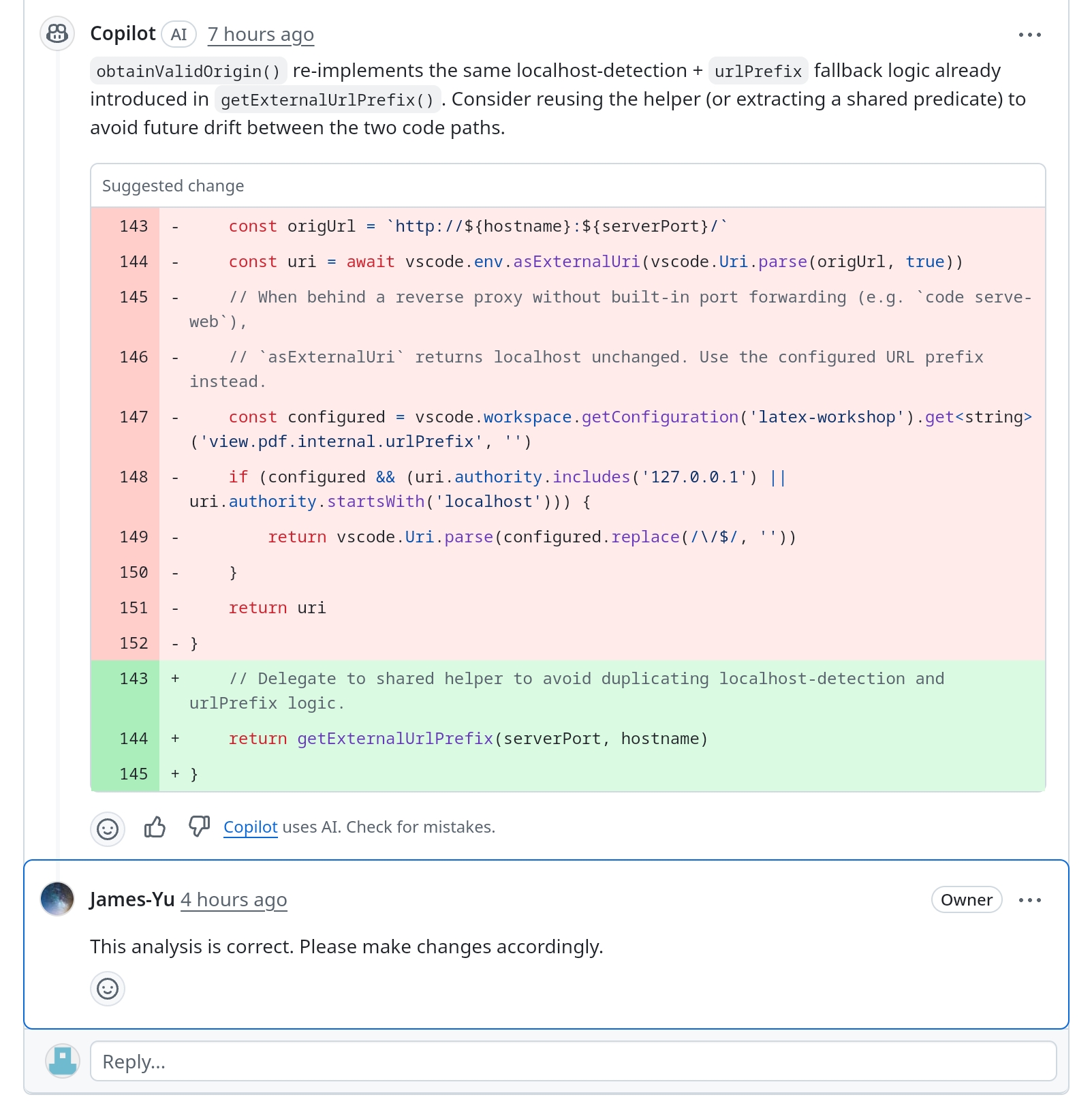The width and height of the screenshot is (1092, 1110).
Task: Click James-Yu's profile avatar
Action: [57, 899]
